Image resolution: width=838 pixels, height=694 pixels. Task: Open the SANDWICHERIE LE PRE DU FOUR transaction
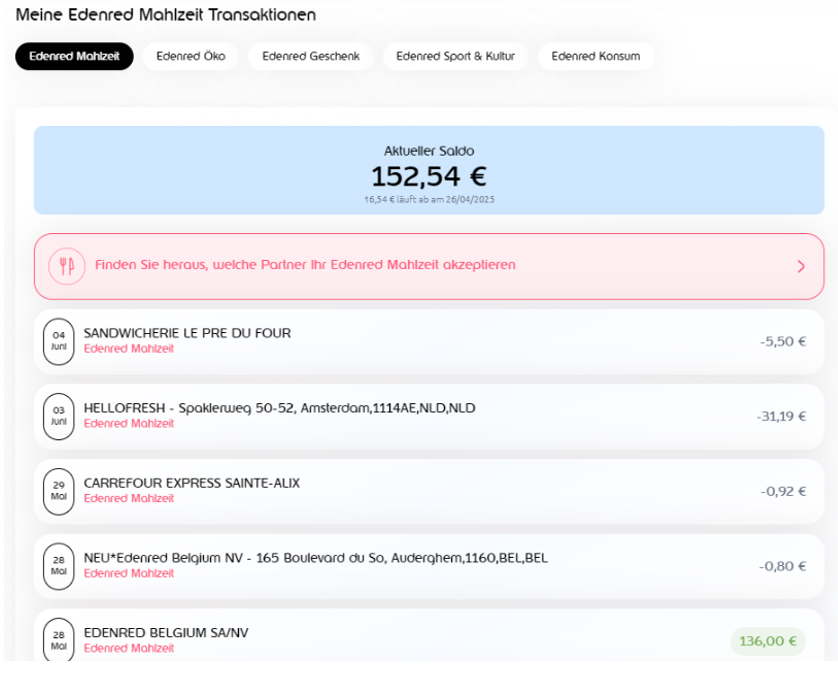(x=187, y=333)
